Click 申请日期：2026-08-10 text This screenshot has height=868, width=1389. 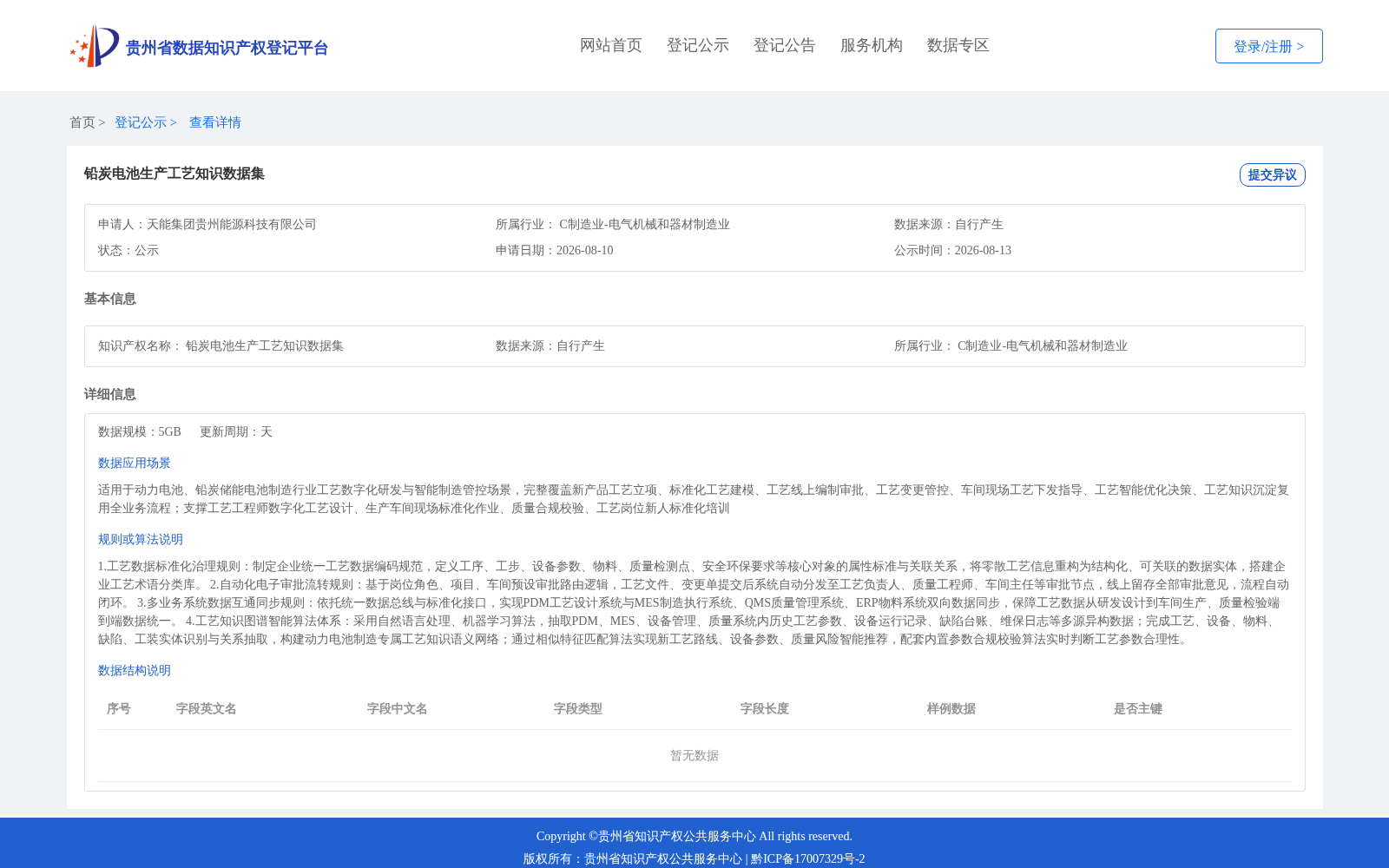(555, 251)
